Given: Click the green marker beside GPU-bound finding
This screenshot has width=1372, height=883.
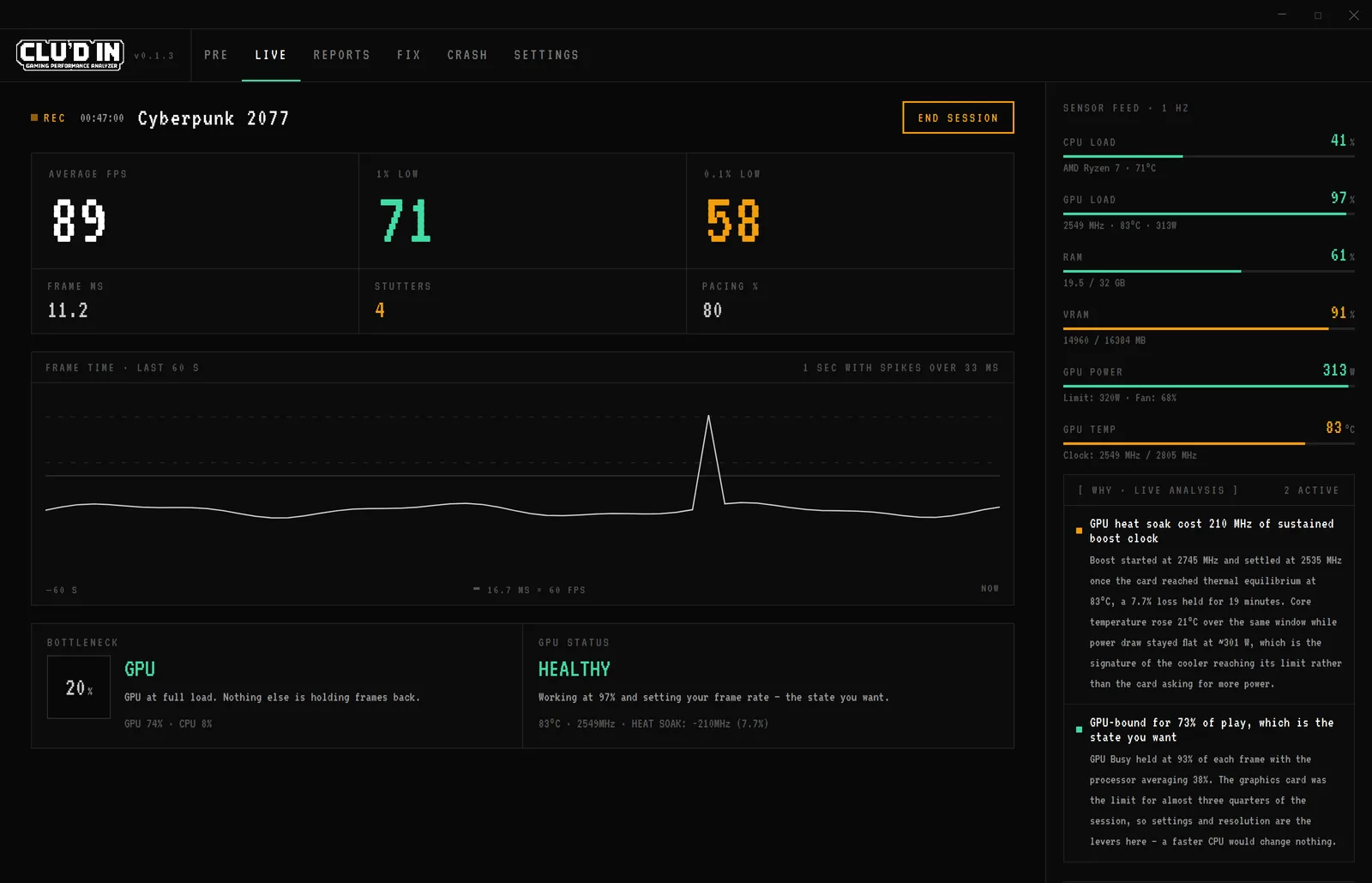Looking at the screenshot, I should pos(1079,730).
